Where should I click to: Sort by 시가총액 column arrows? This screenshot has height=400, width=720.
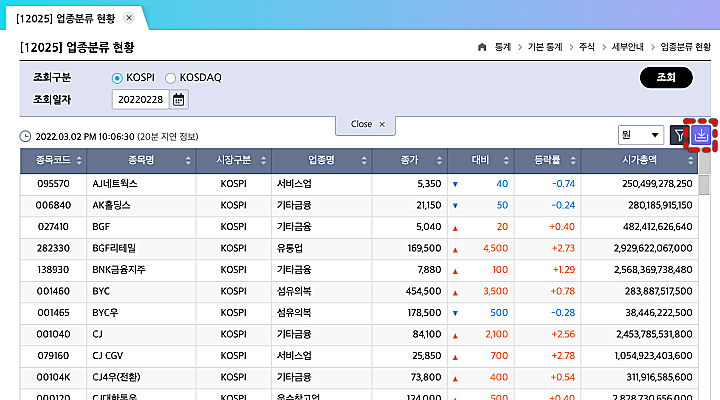(690, 160)
